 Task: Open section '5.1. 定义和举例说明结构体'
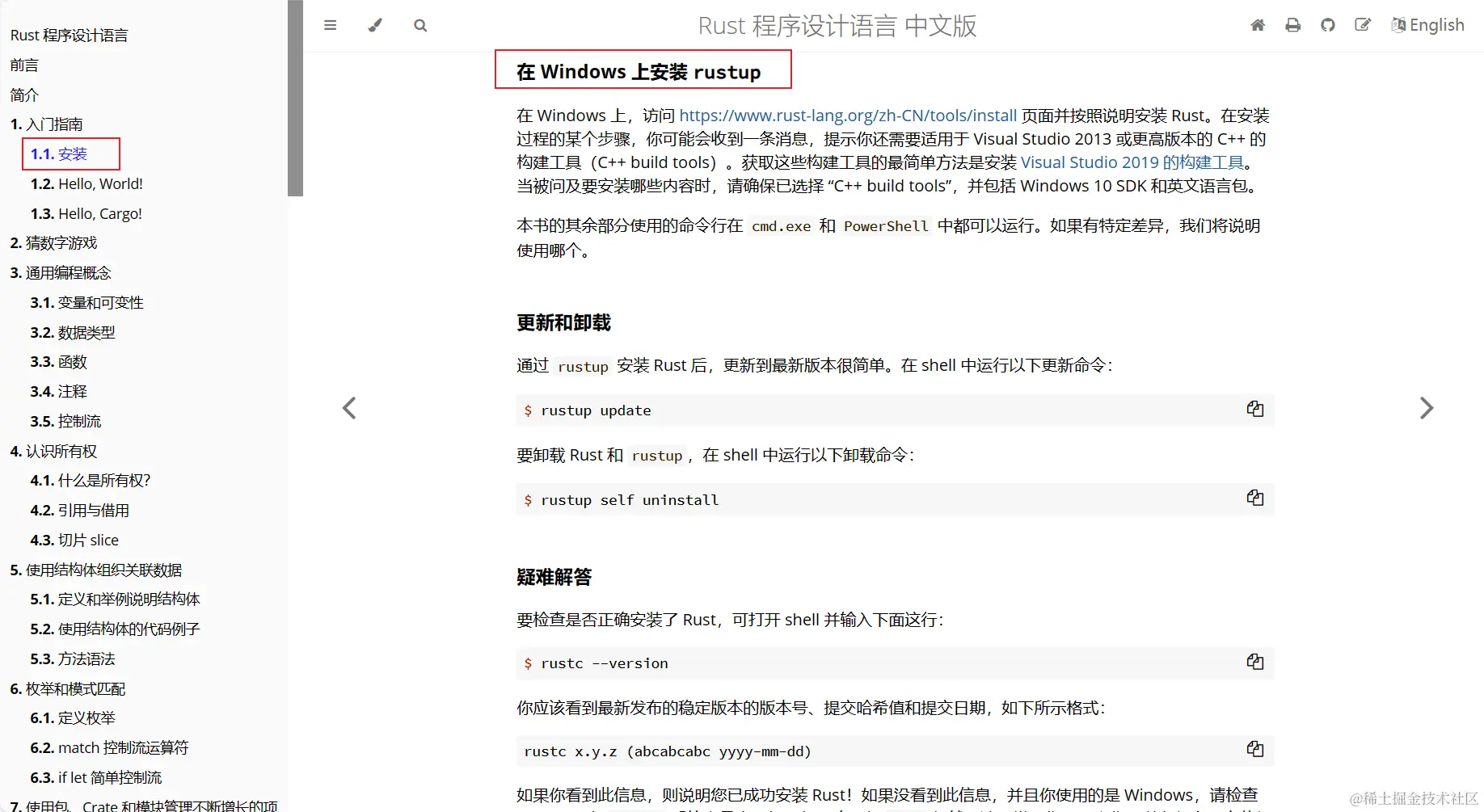[115, 600]
